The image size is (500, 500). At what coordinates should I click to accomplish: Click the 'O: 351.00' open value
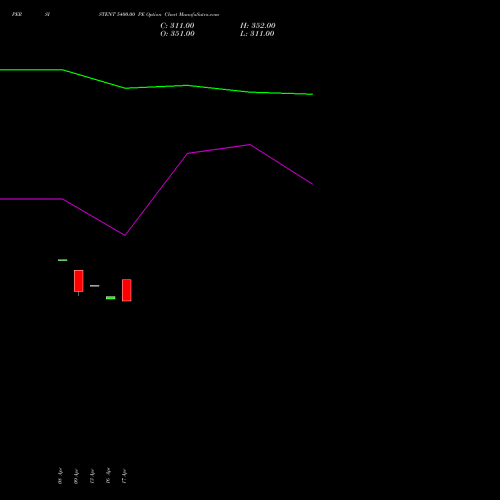[x=177, y=34]
